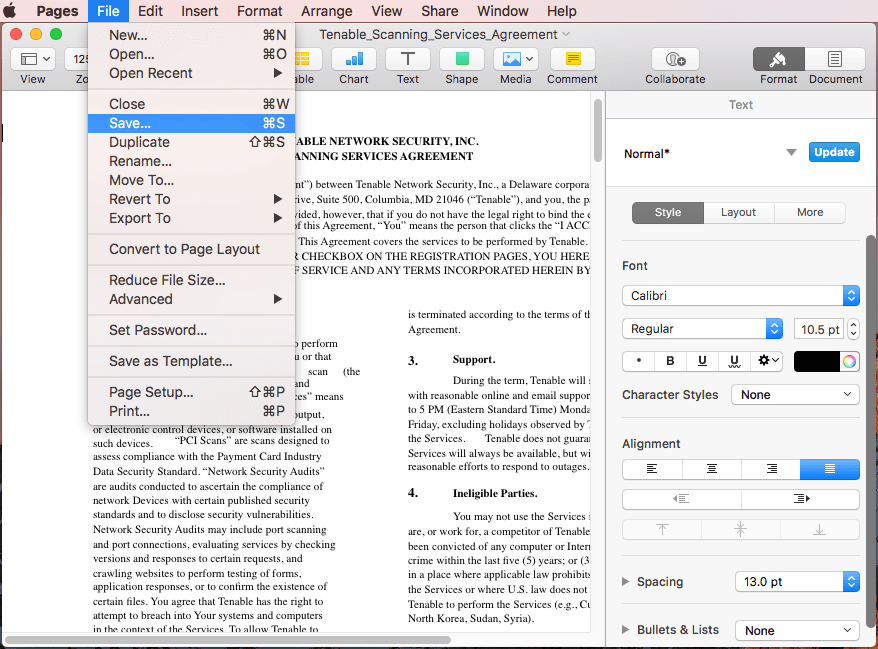Viewport: 878px width, 649px height.
Task: Click the horizontal scrollbar at bottom
Action: point(227,639)
